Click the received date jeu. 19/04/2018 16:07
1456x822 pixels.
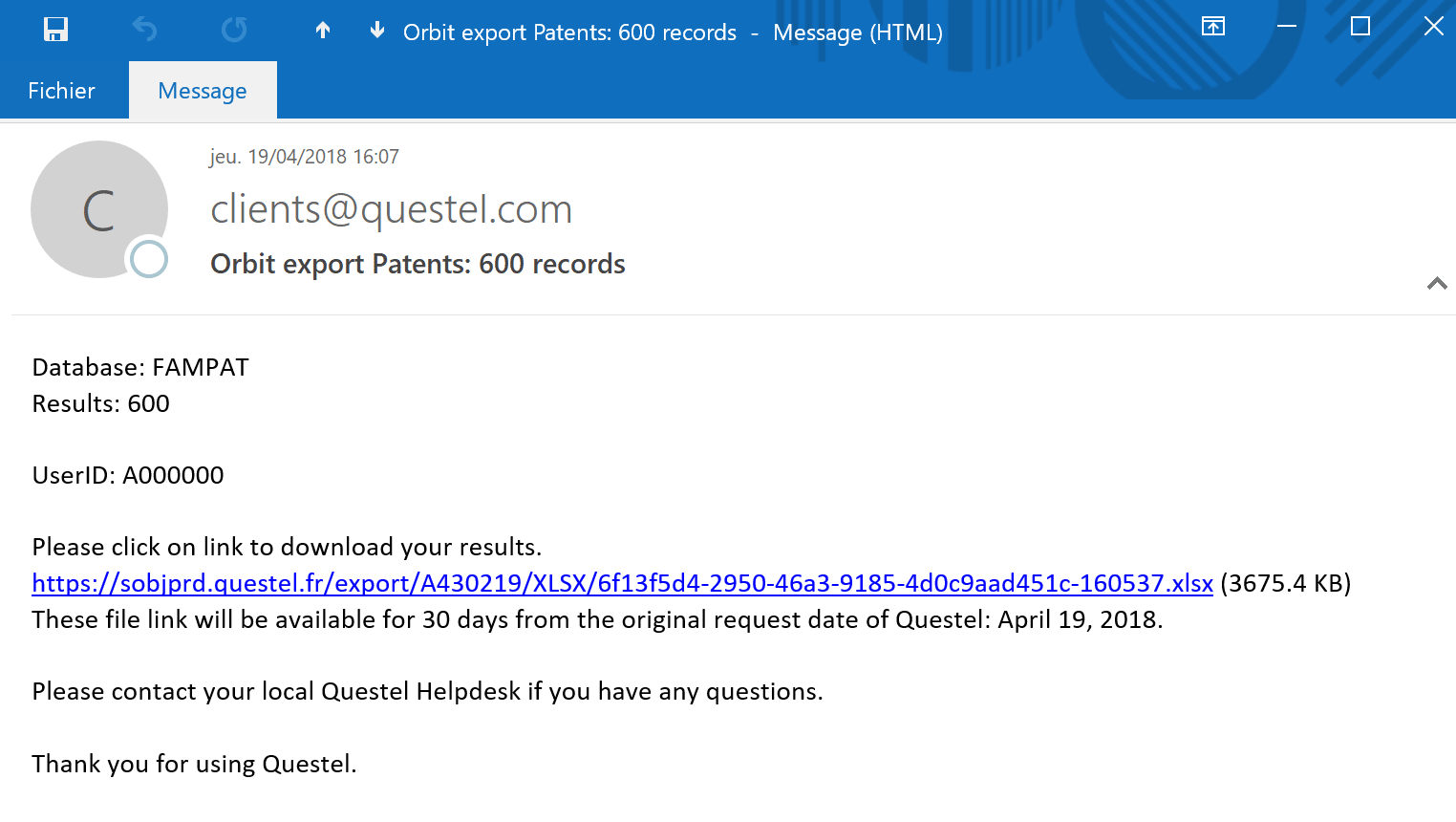304,157
